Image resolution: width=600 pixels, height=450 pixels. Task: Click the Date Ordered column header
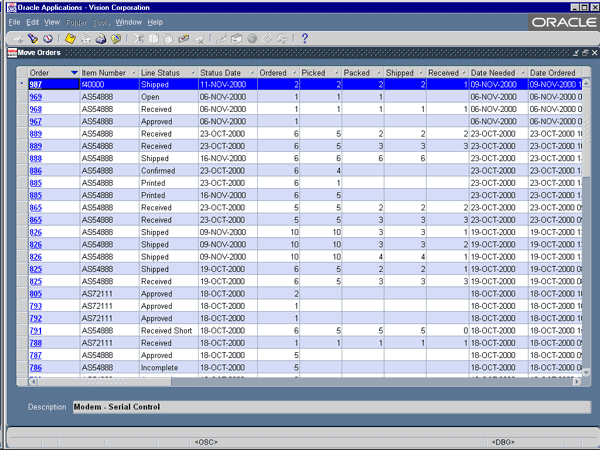click(555, 73)
